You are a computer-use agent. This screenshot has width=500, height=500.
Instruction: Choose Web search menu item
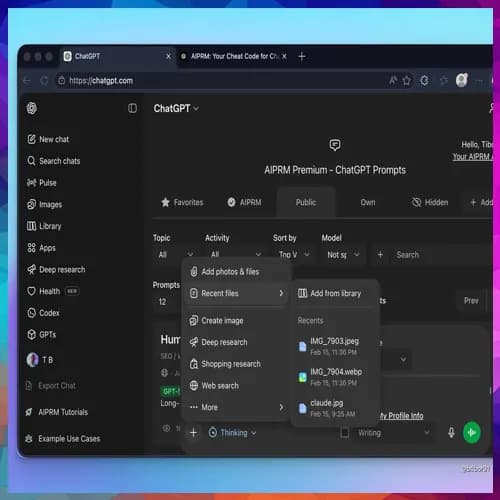(x=236, y=386)
